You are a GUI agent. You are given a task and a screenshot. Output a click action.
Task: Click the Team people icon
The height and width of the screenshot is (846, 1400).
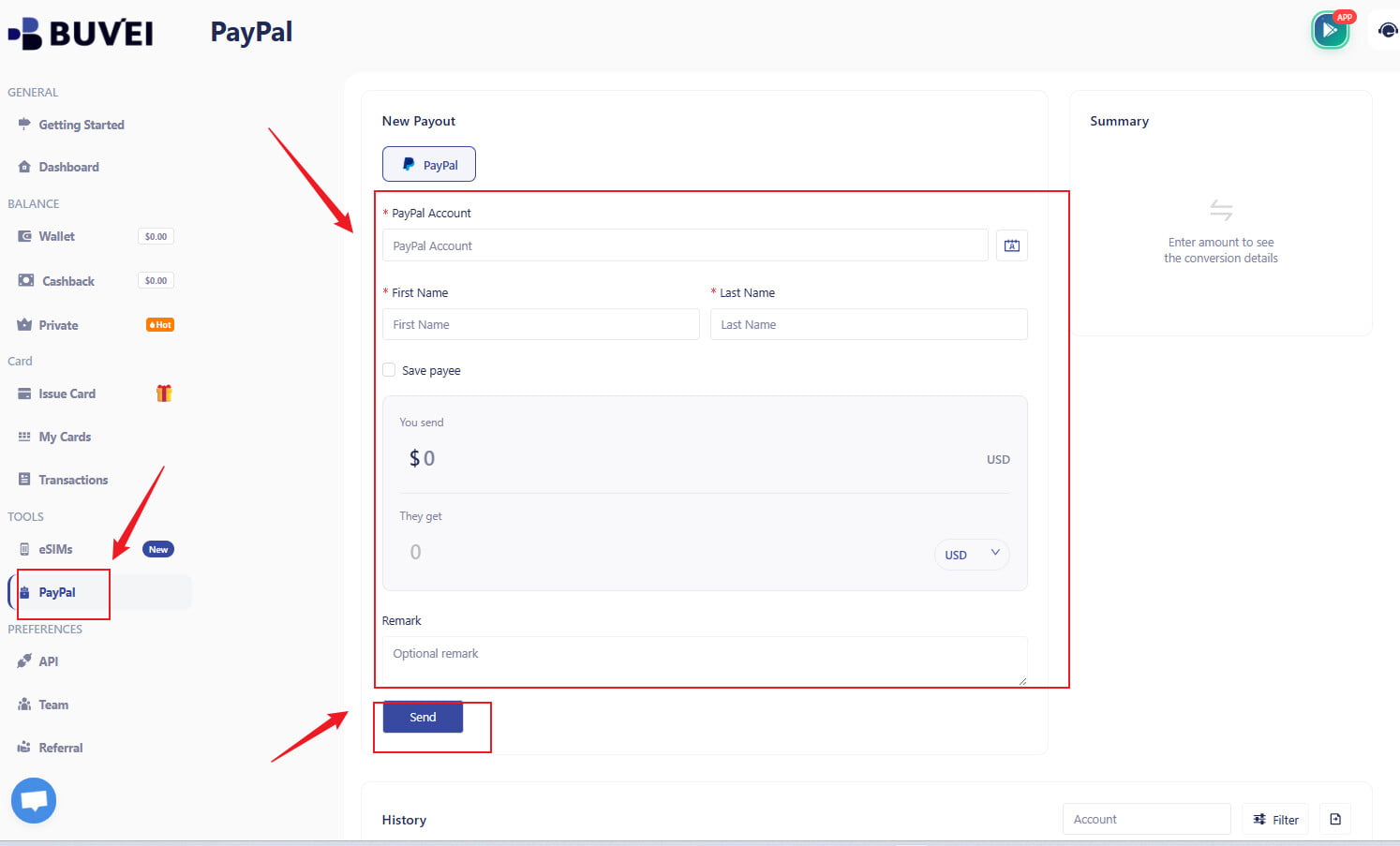24,705
